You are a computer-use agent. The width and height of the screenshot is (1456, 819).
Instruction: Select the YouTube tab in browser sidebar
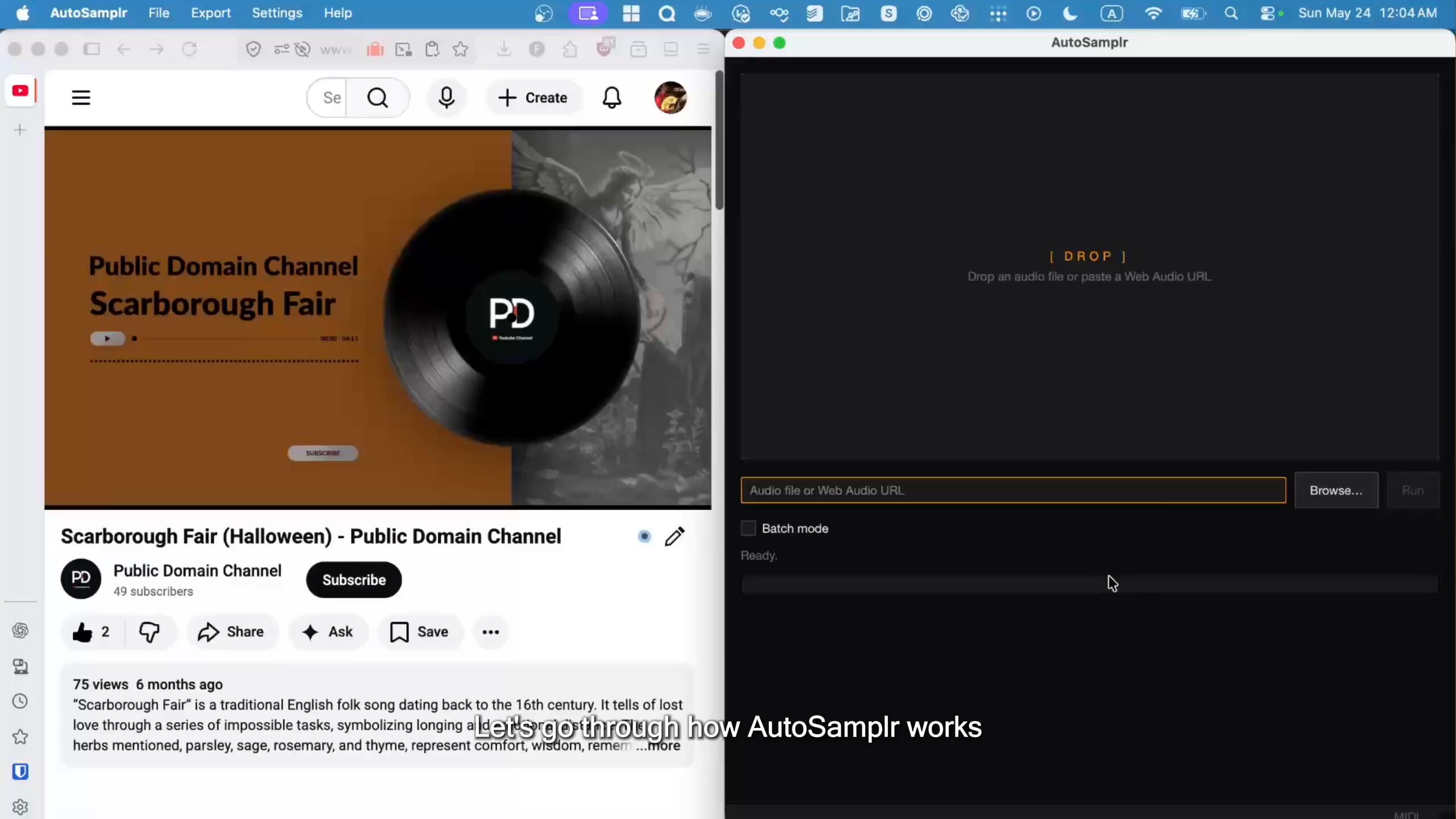(x=20, y=91)
